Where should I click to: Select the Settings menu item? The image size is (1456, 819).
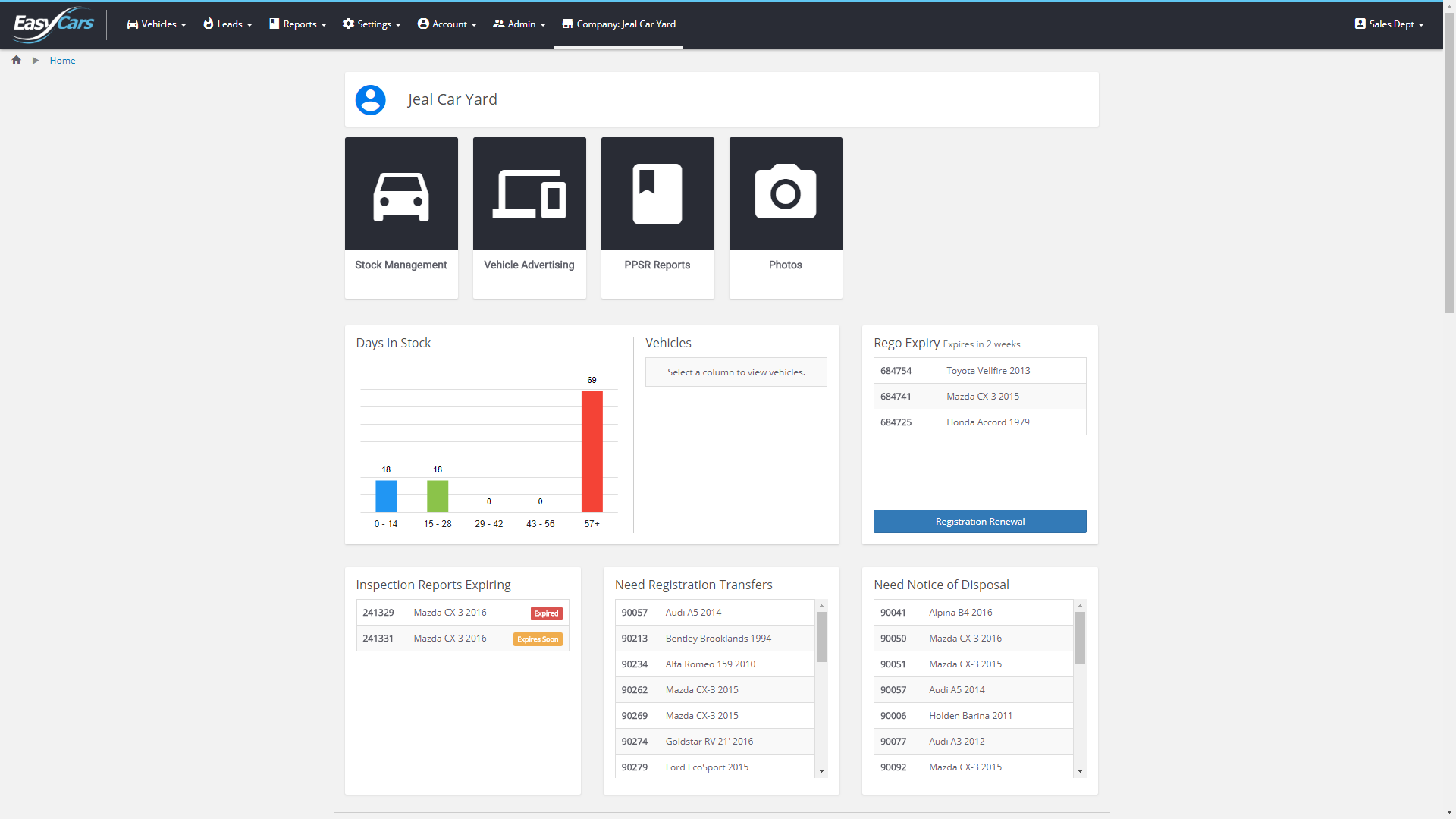click(x=373, y=24)
